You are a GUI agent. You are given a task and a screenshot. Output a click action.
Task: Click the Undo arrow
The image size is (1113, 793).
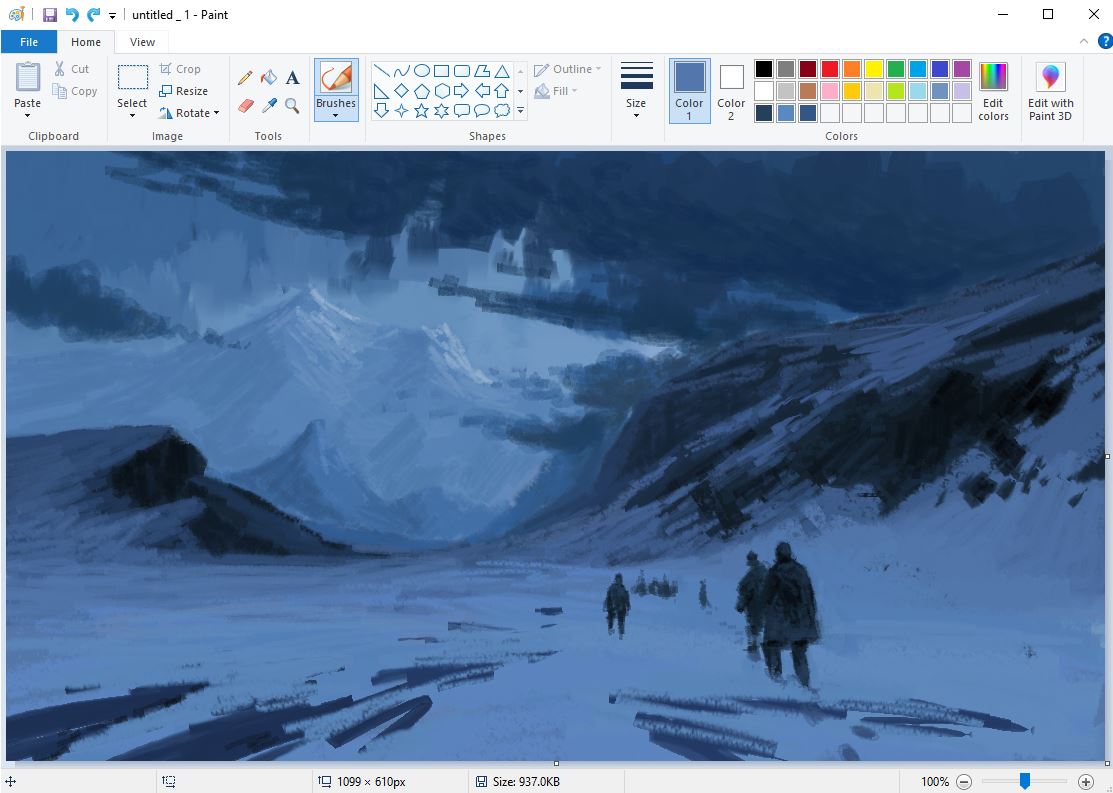72,14
